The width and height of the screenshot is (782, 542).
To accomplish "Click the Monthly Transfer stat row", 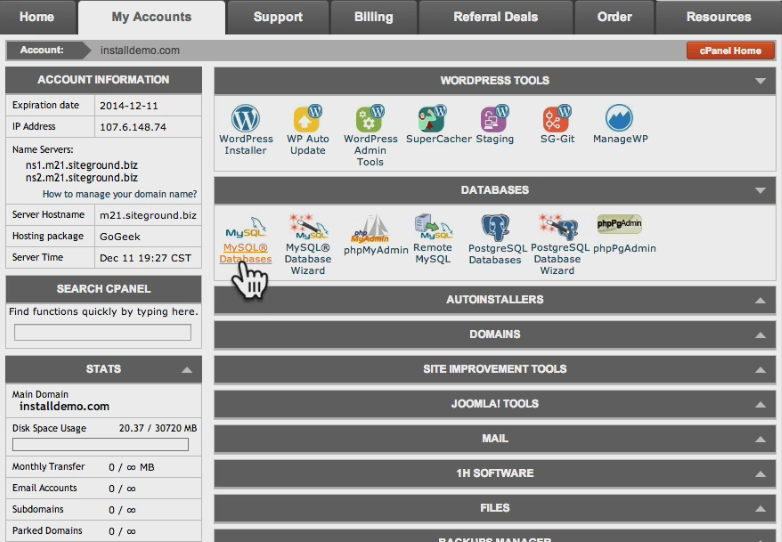I will [103, 467].
